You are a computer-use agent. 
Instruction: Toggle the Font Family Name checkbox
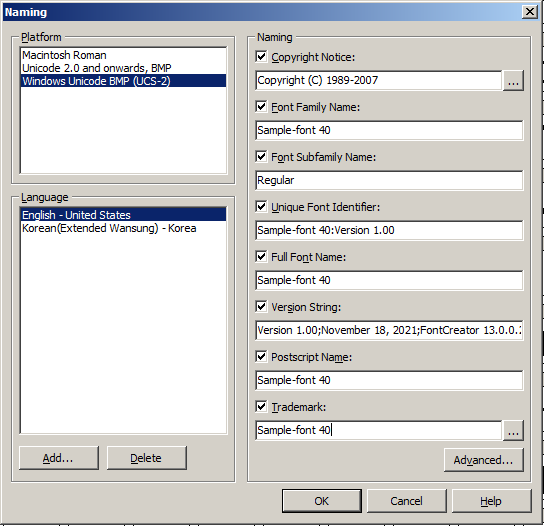tap(261, 107)
